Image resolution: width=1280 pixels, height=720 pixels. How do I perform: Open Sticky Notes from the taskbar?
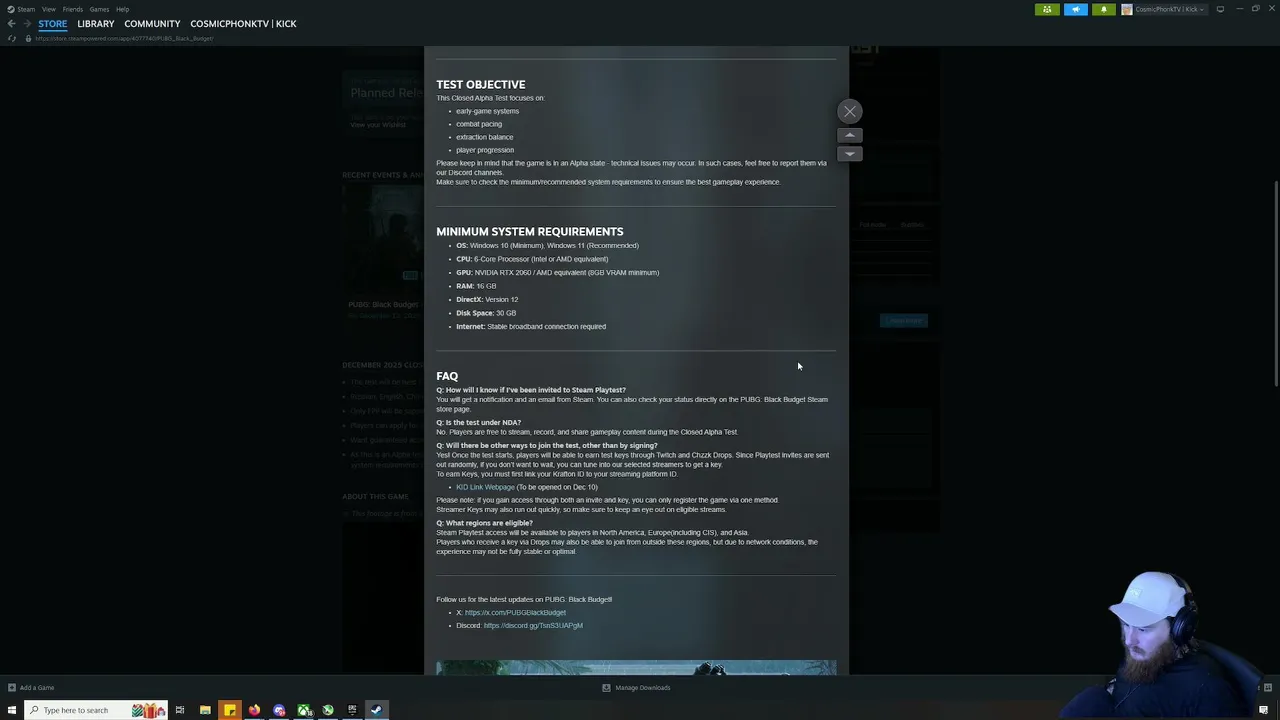230,710
